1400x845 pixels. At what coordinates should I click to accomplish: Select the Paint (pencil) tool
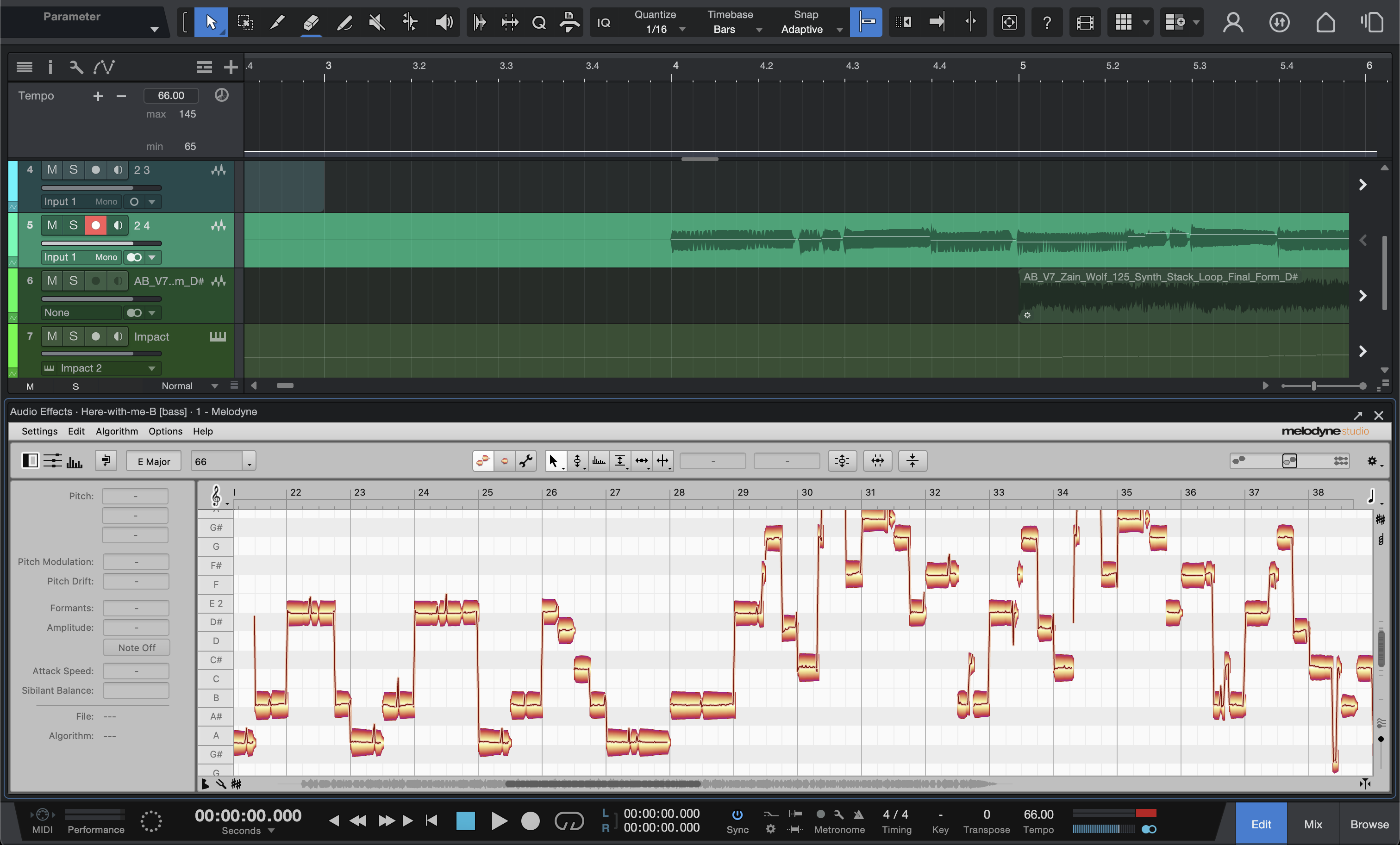(344, 22)
